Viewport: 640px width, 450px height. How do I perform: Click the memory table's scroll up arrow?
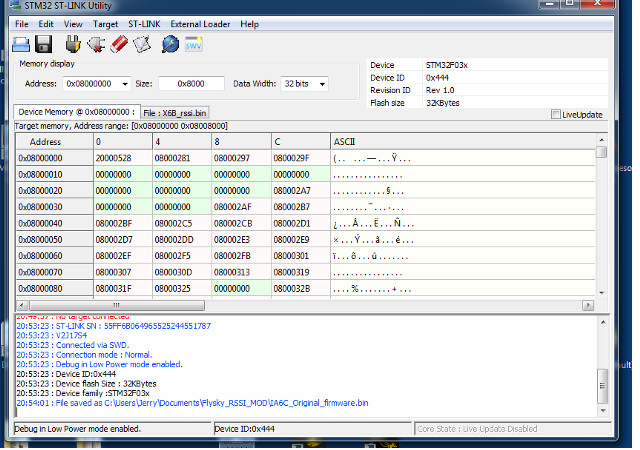pyautogui.click(x=601, y=140)
